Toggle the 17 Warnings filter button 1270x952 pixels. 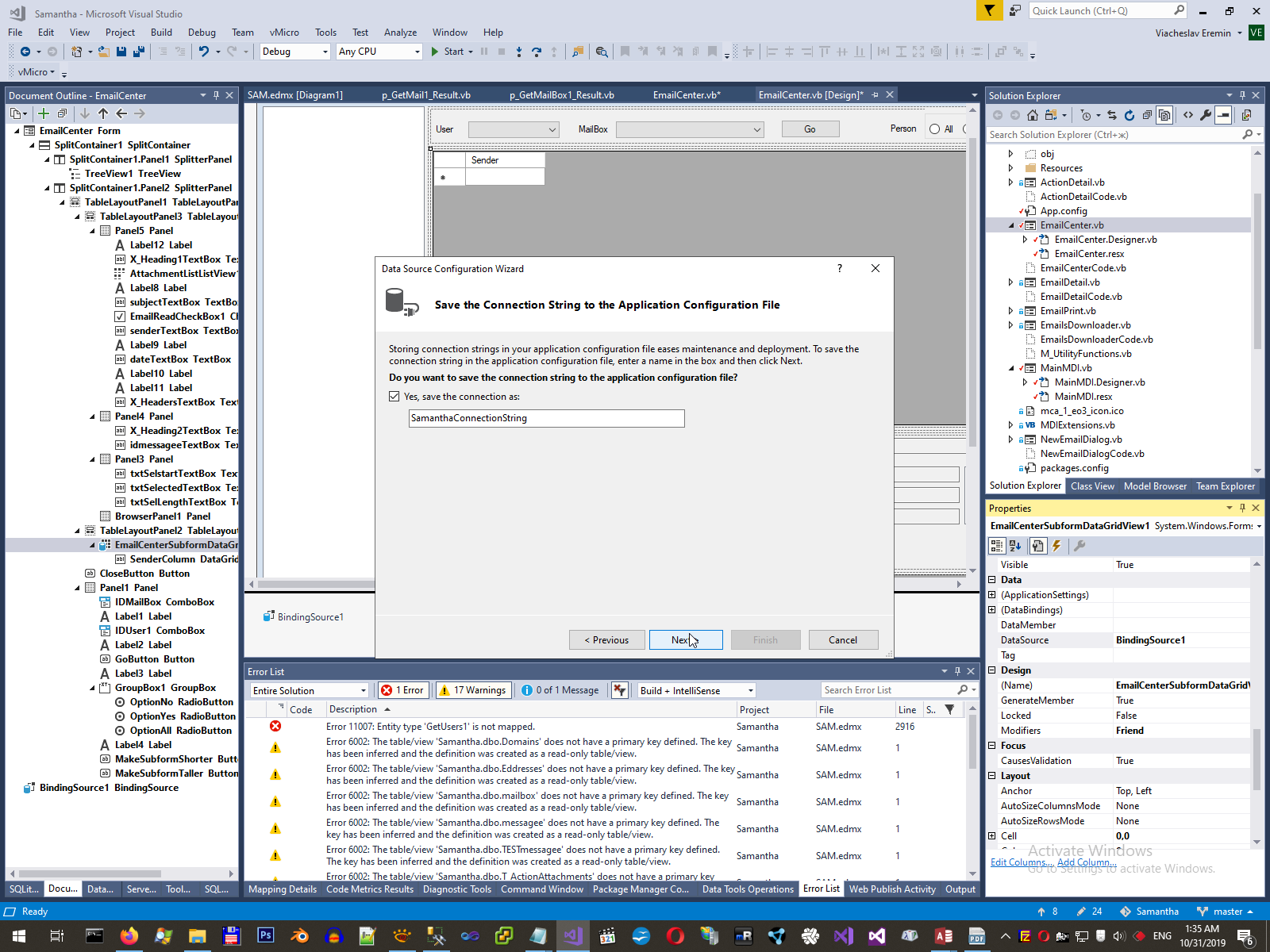pos(473,690)
